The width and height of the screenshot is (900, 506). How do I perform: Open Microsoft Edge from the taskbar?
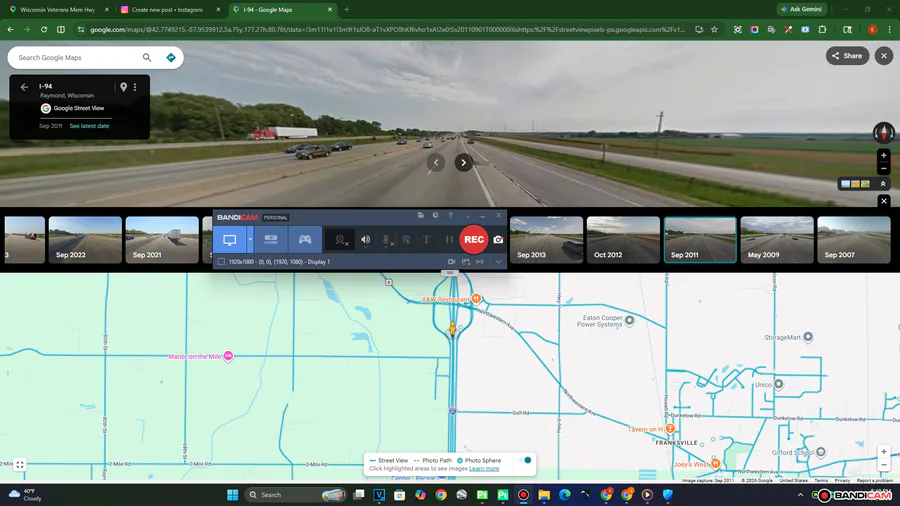[565, 495]
